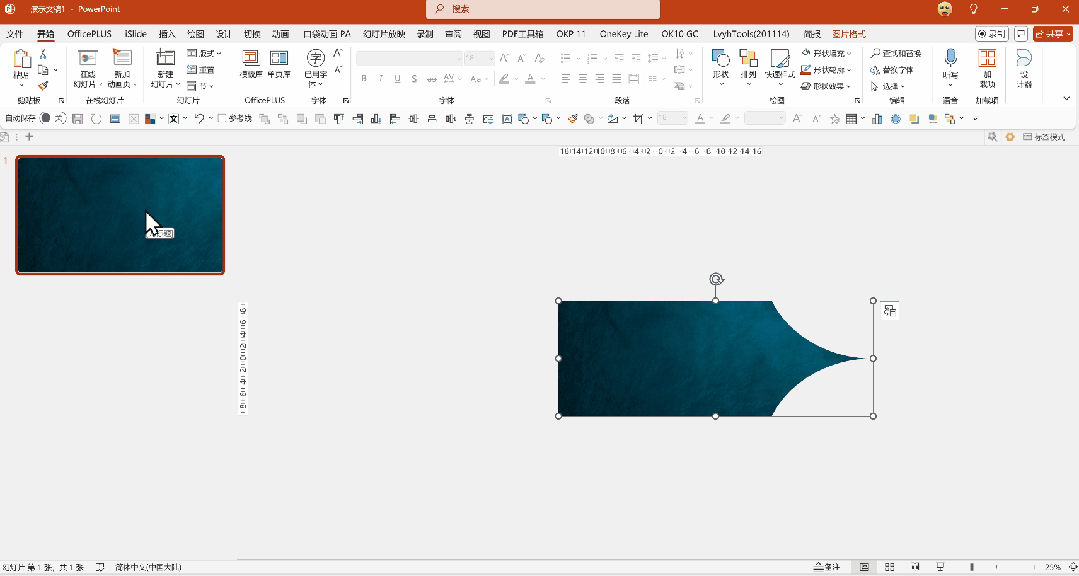Collapse the ribbon with the chevron
This screenshot has width=1079, height=576.
(1067, 99)
